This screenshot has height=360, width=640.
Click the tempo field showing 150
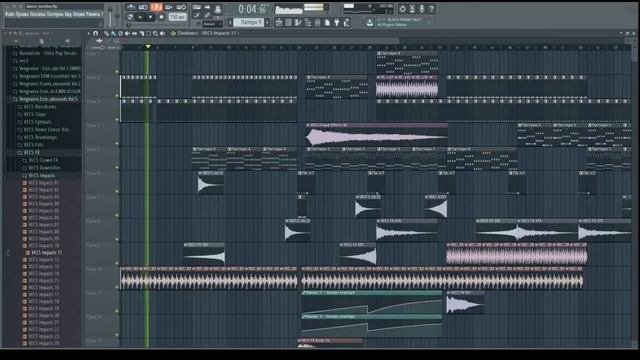pos(177,17)
